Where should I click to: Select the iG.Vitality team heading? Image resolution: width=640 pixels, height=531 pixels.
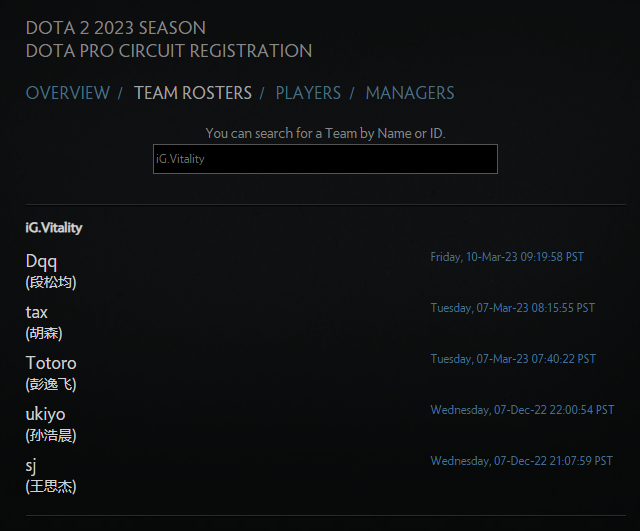(x=54, y=228)
